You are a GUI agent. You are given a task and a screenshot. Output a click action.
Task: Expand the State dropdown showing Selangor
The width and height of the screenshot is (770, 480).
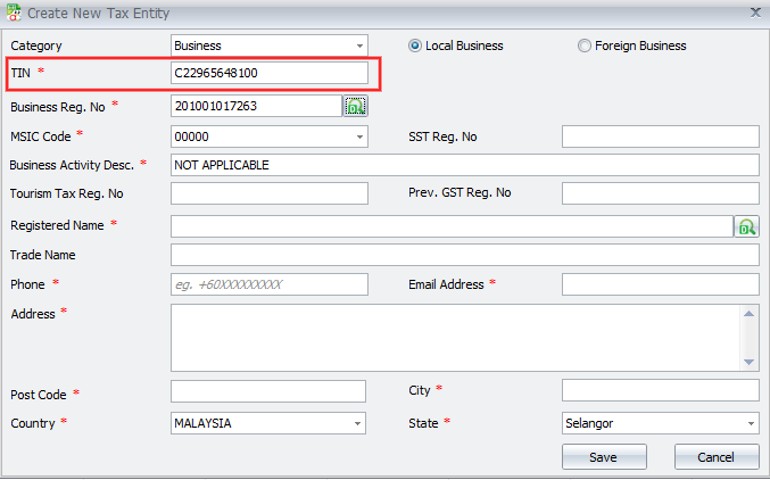pos(751,424)
